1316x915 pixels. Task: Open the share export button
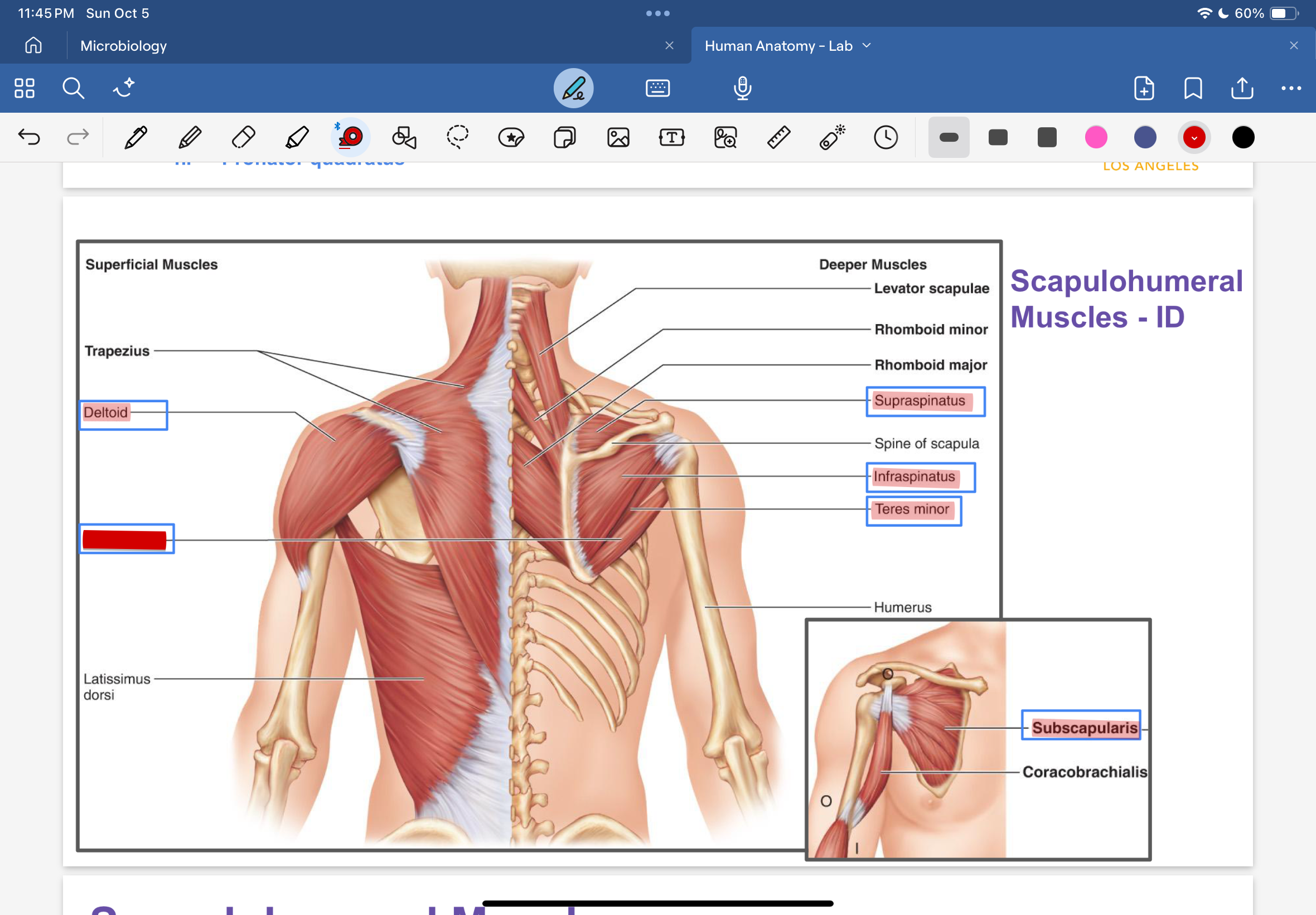(1241, 88)
